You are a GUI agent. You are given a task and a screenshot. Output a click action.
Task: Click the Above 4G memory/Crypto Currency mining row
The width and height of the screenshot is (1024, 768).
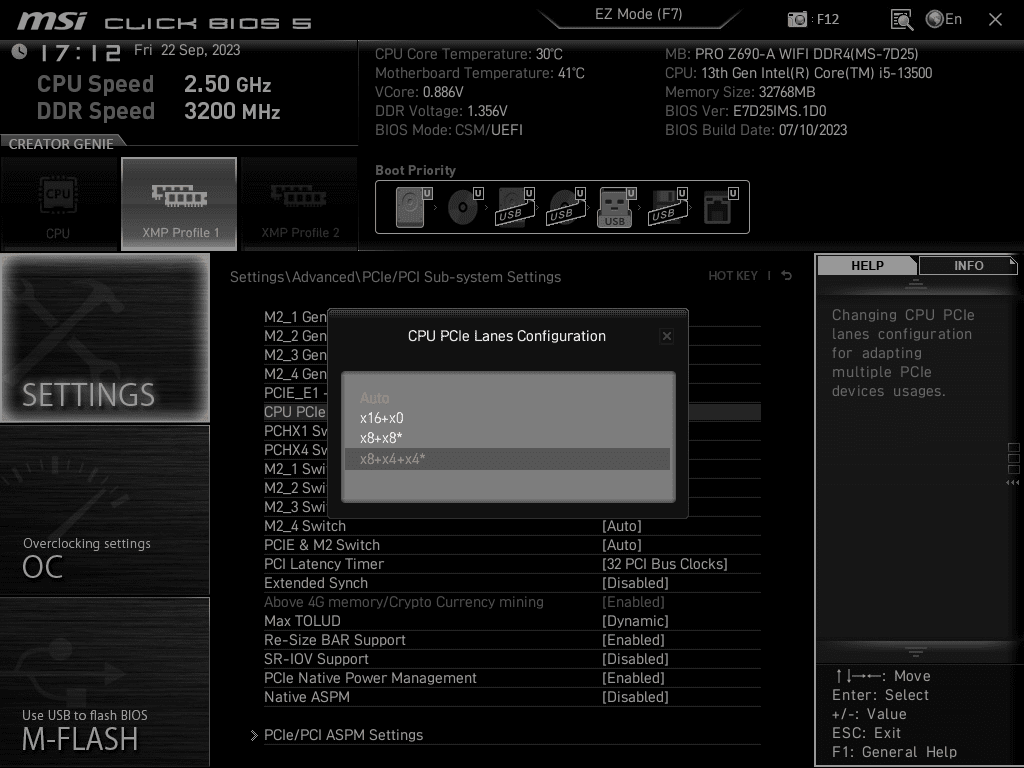tap(512, 601)
